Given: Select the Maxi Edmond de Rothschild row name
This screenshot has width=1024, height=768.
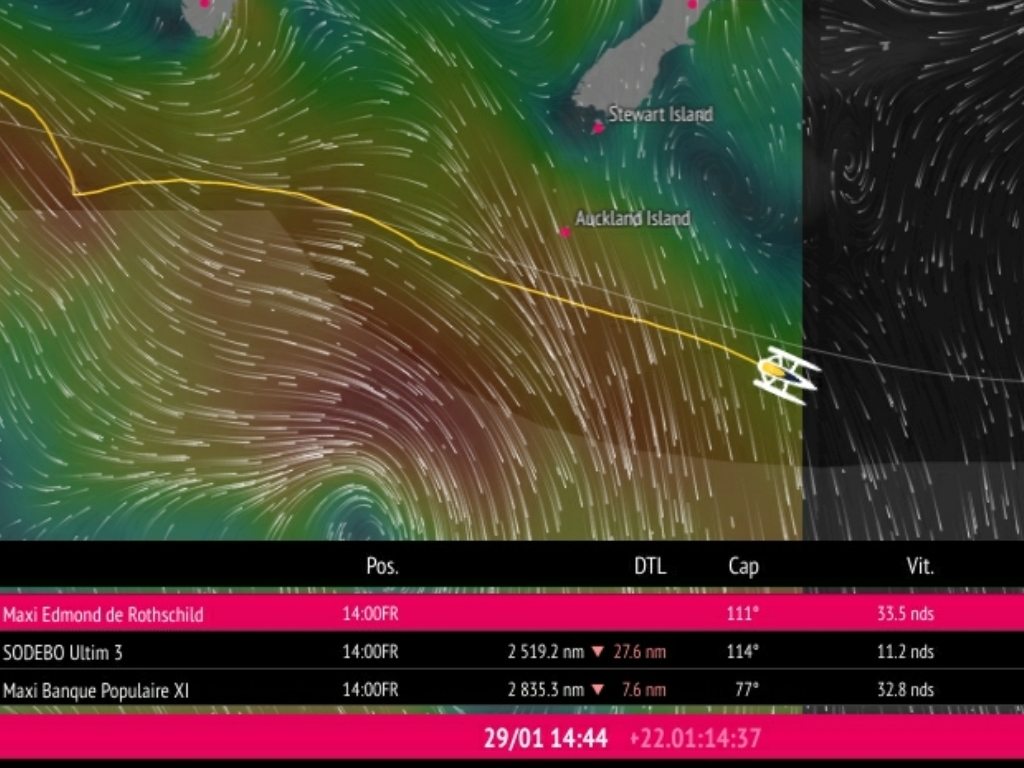Looking at the screenshot, I should 103,615.
